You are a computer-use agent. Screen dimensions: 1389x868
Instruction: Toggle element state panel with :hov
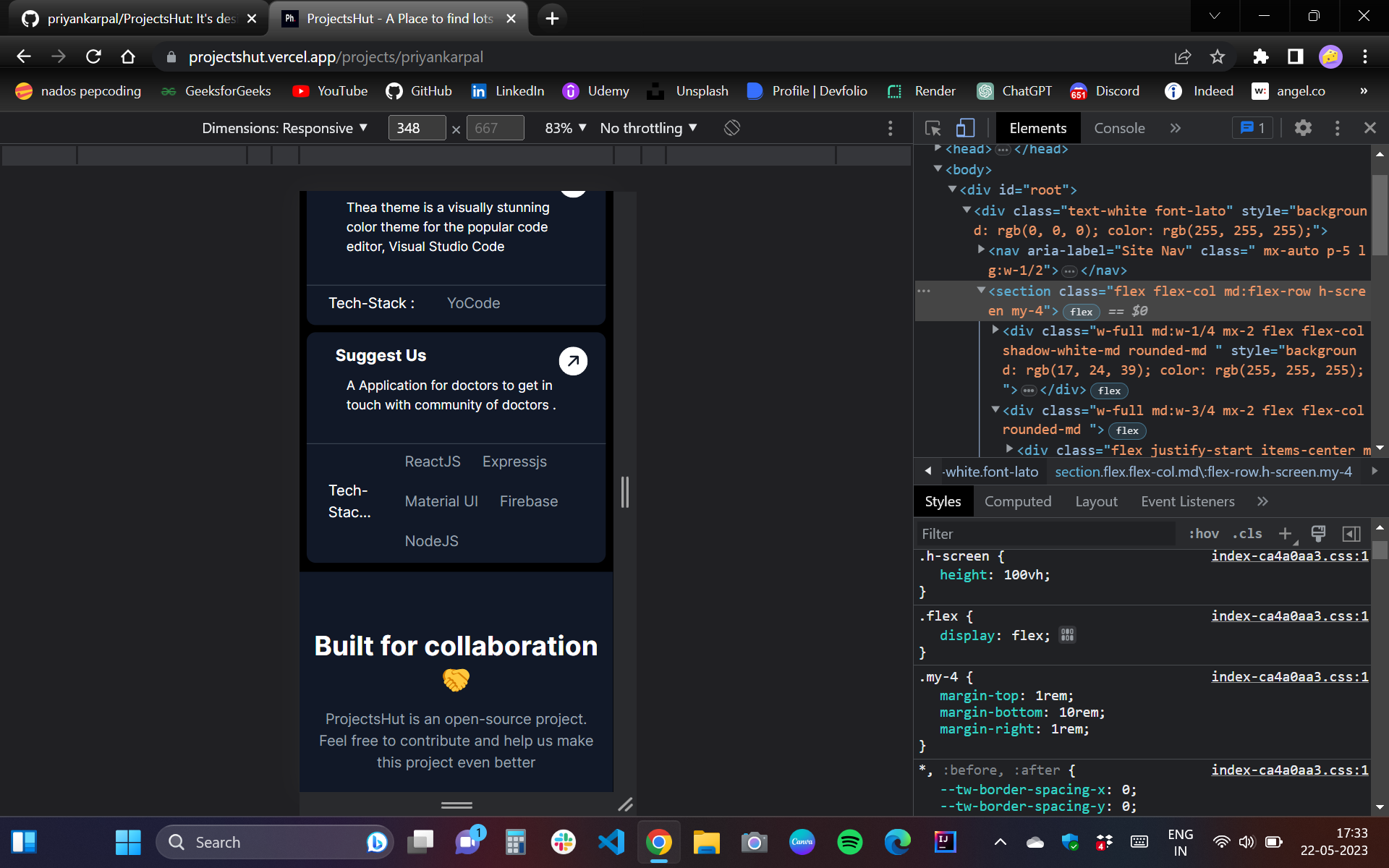(x=1203, y=534)
